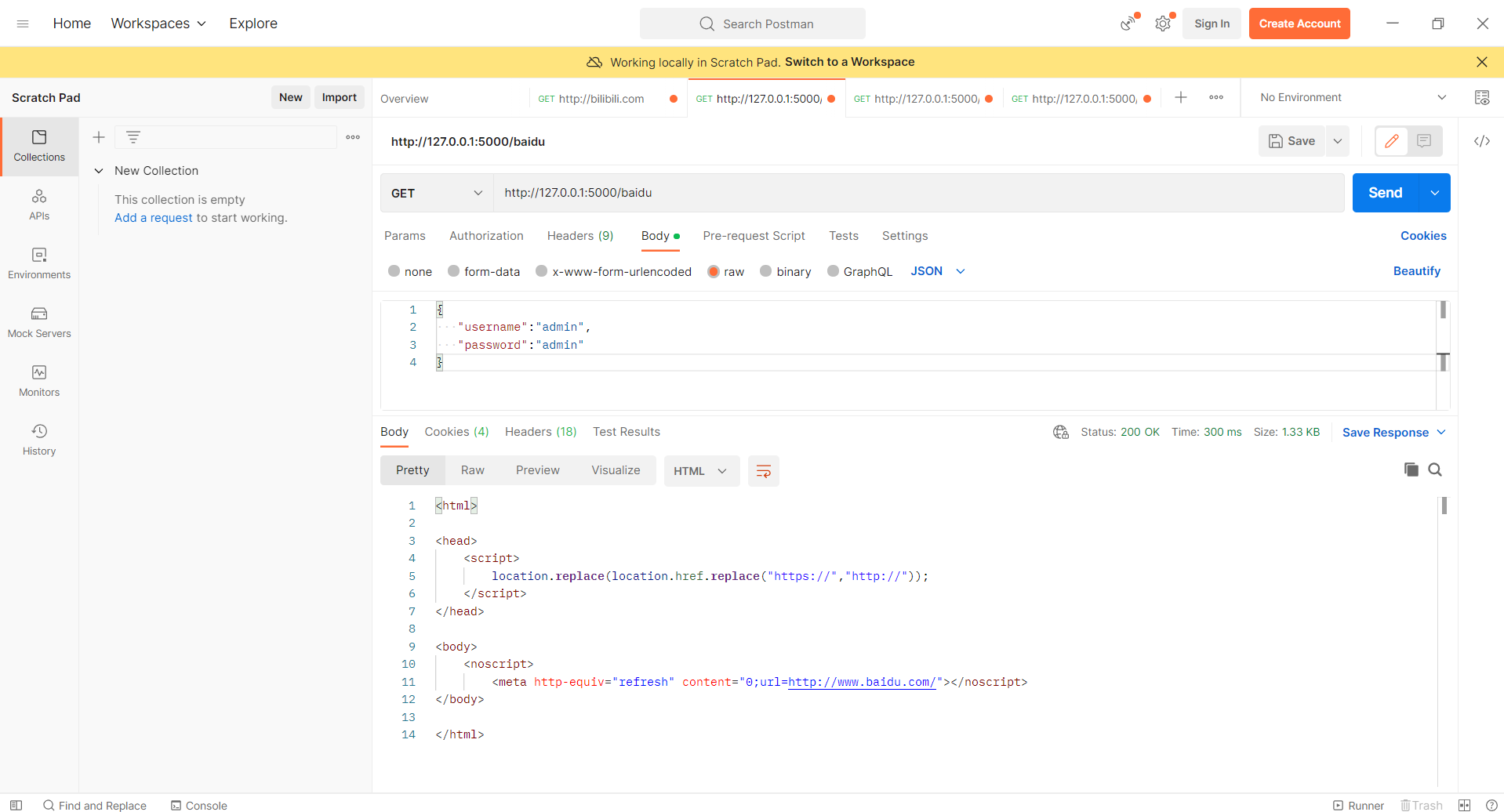This screenshot has width=1504, height=812.
Task: Beautify the request body
Action: [1417, 271]
